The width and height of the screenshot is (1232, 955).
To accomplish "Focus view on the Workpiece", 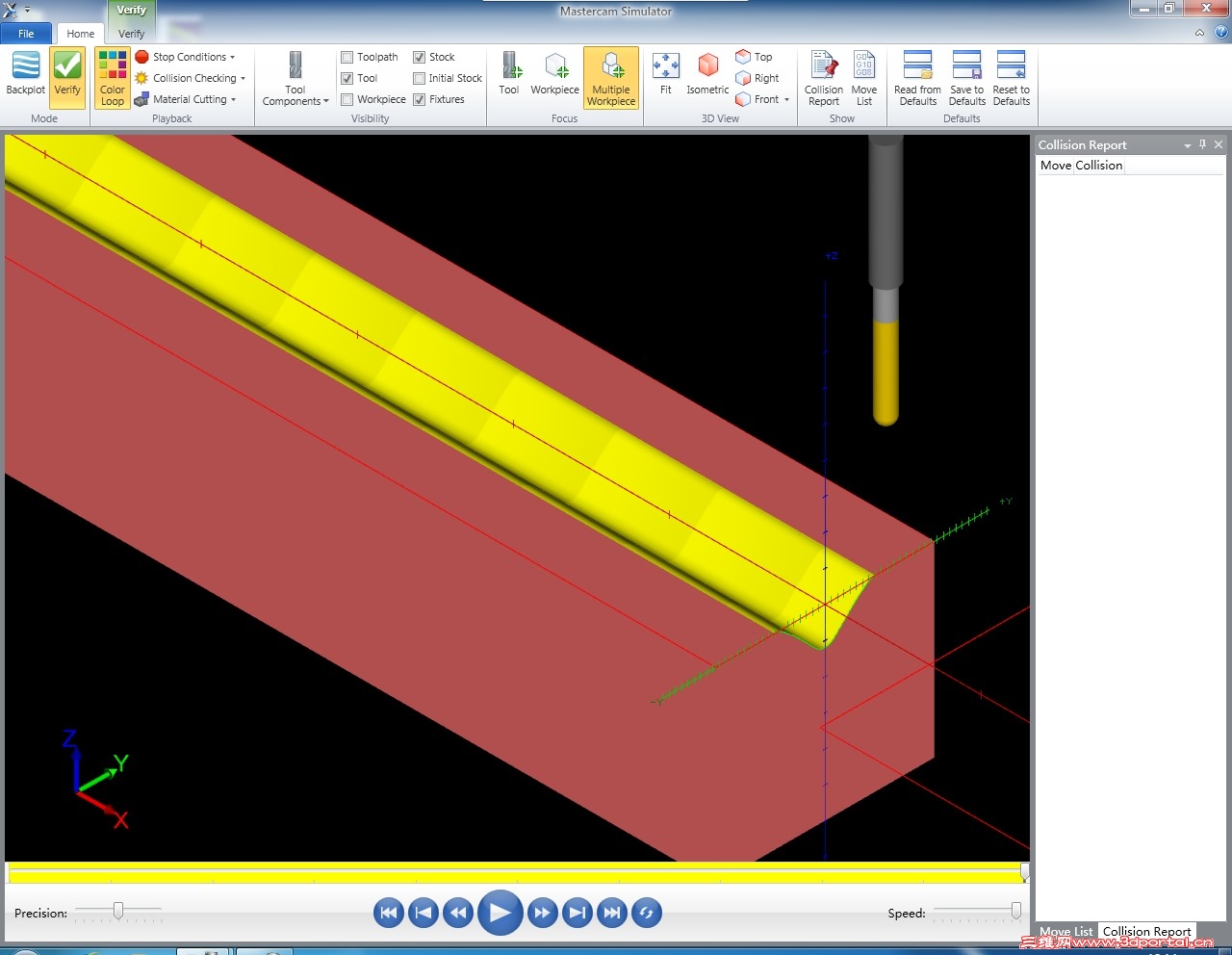I will (555, 75).
